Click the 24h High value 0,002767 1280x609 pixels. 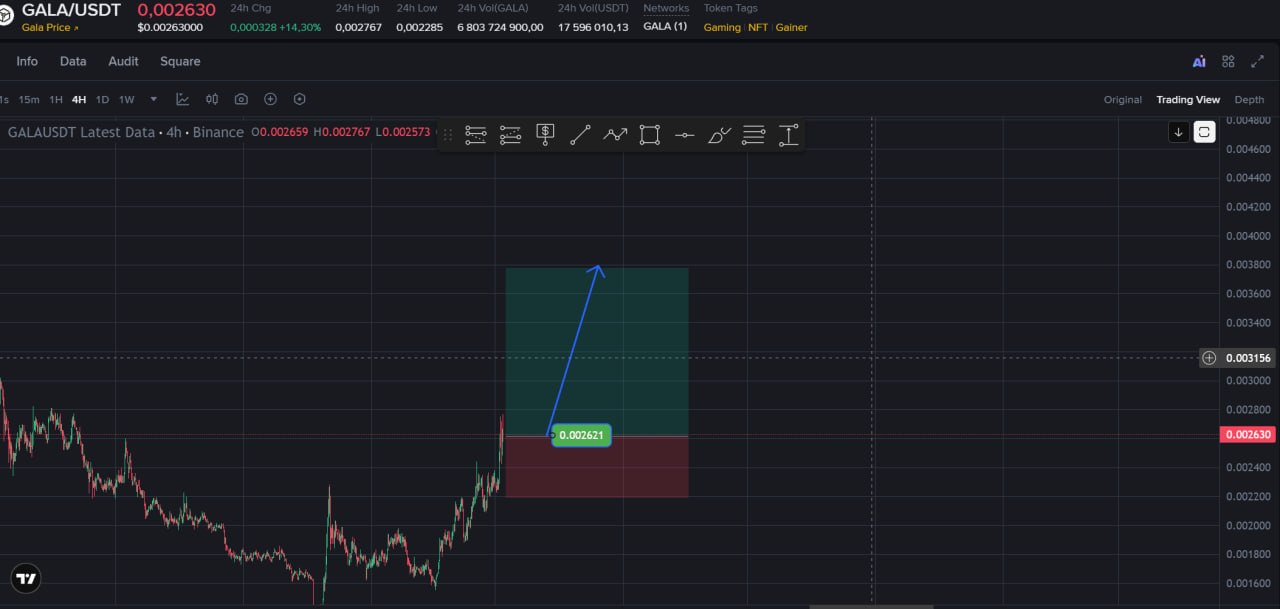(x=358, y=27)
